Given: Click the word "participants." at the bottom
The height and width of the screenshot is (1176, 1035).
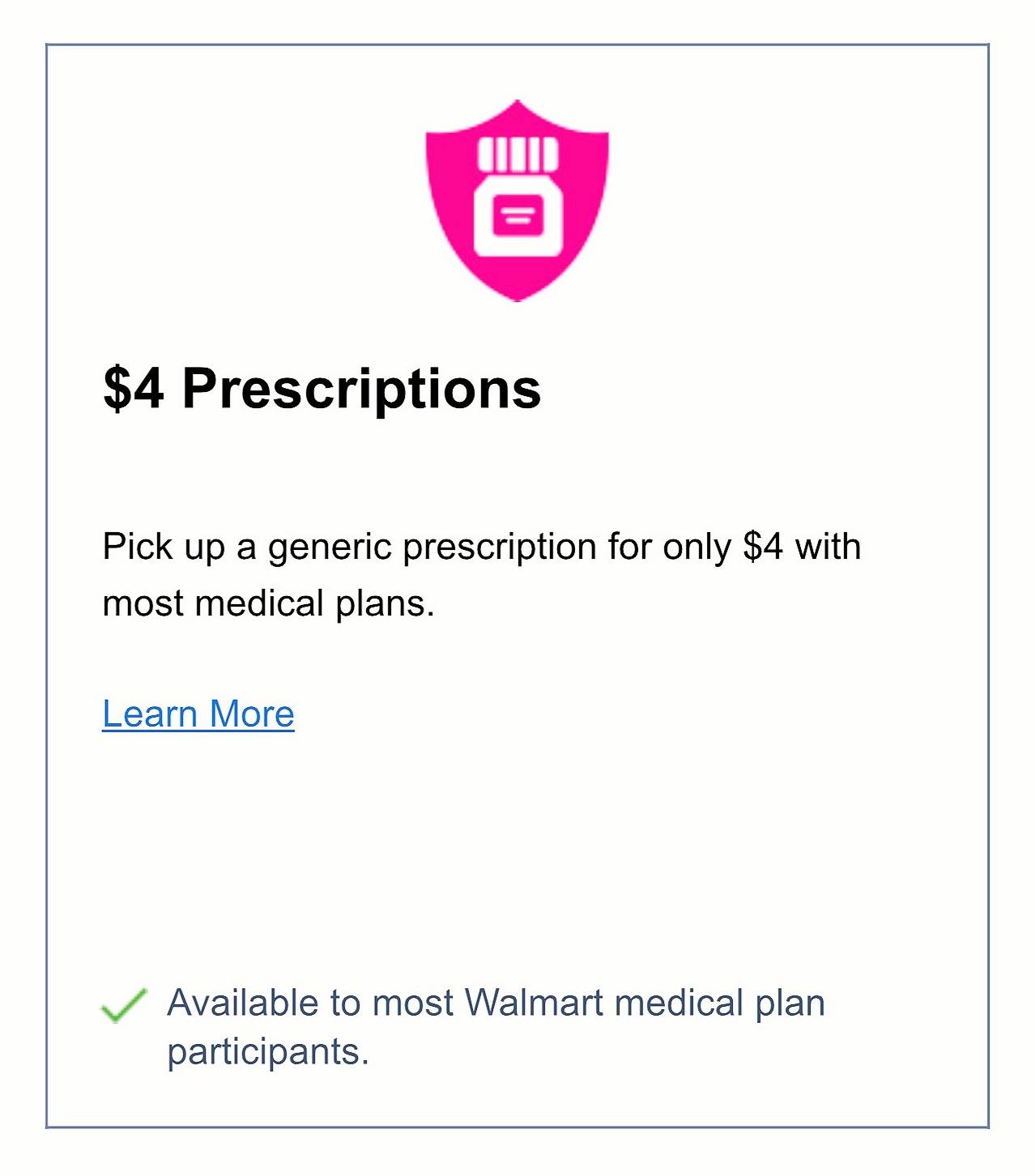Looking at the screenshot, I should pyautogui.click(x=268, y=1052).
